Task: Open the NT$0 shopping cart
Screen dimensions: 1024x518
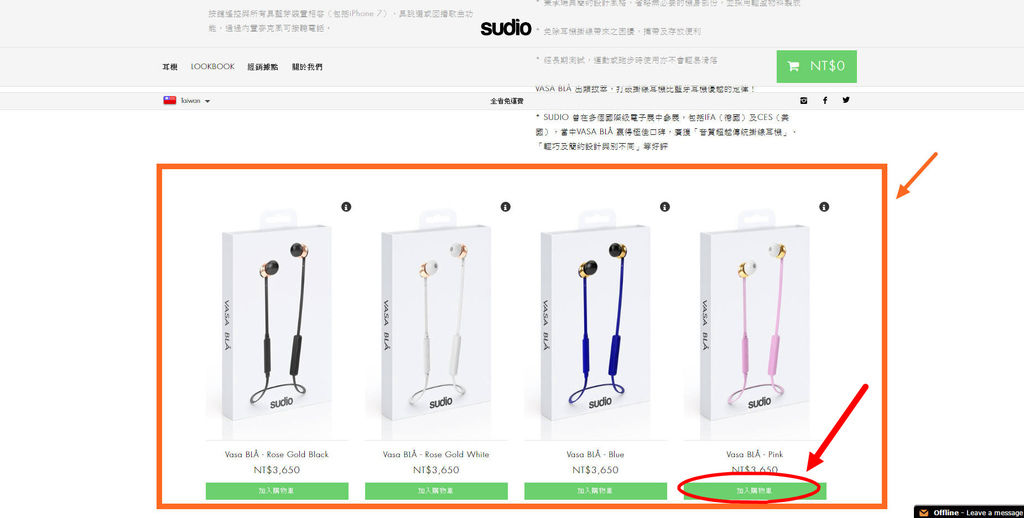Action: 816,66
